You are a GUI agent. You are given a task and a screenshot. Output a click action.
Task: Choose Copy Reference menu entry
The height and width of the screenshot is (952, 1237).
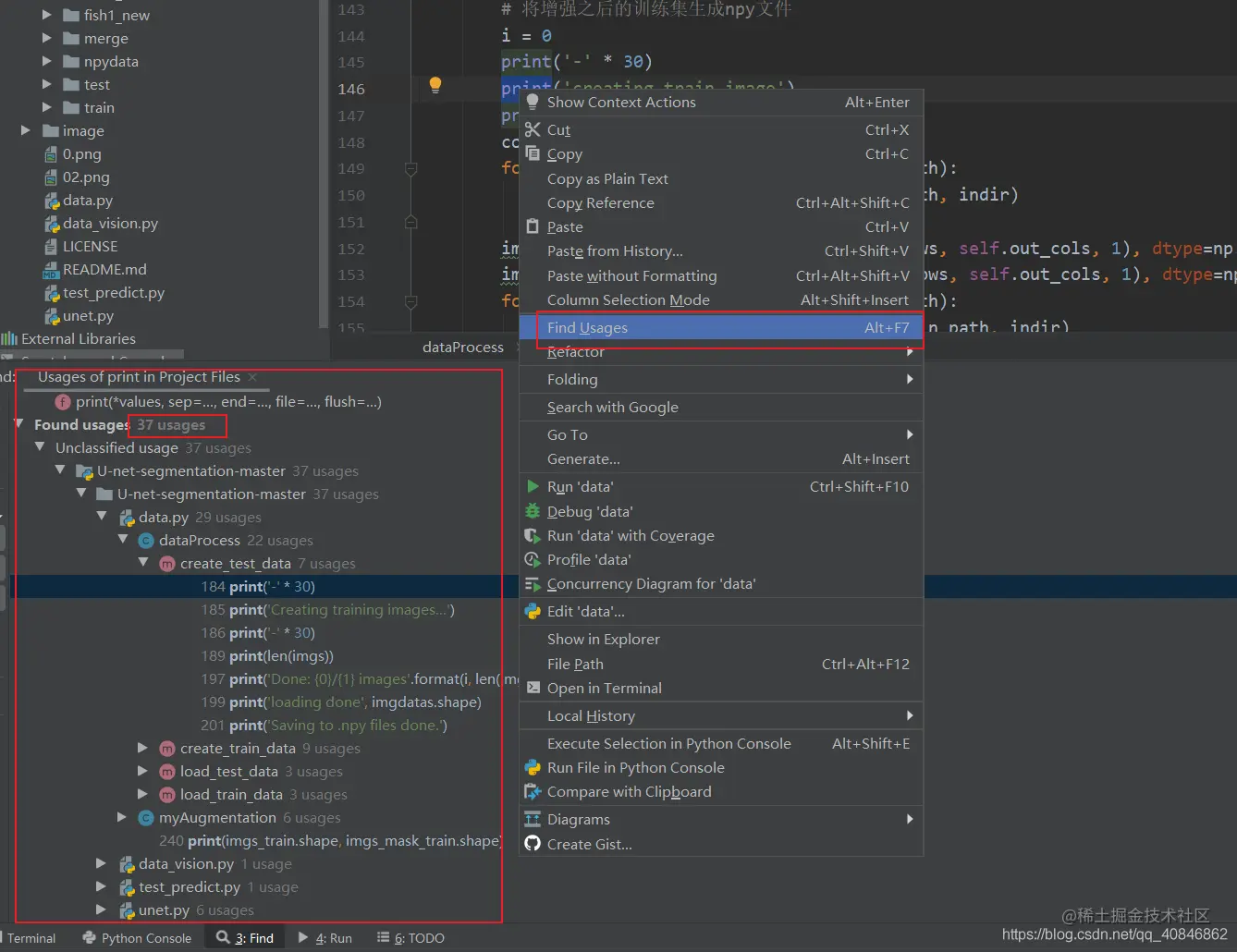coord(721,202)
